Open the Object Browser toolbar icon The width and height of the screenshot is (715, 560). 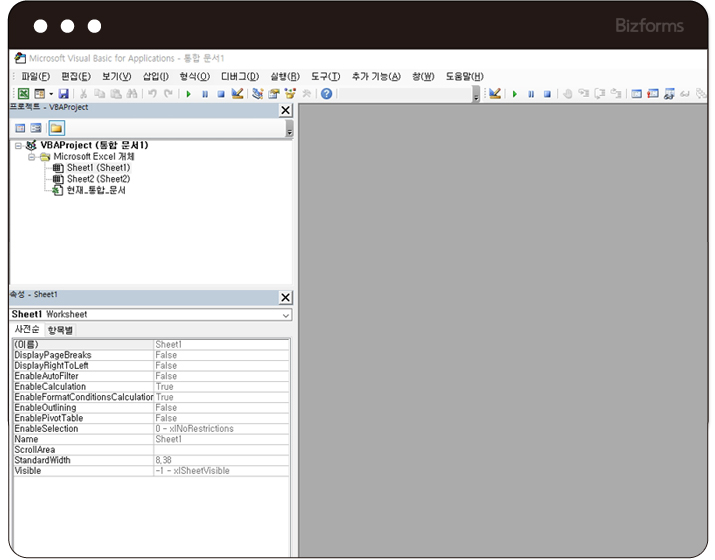pyautogui.click(x=291, y=94)
